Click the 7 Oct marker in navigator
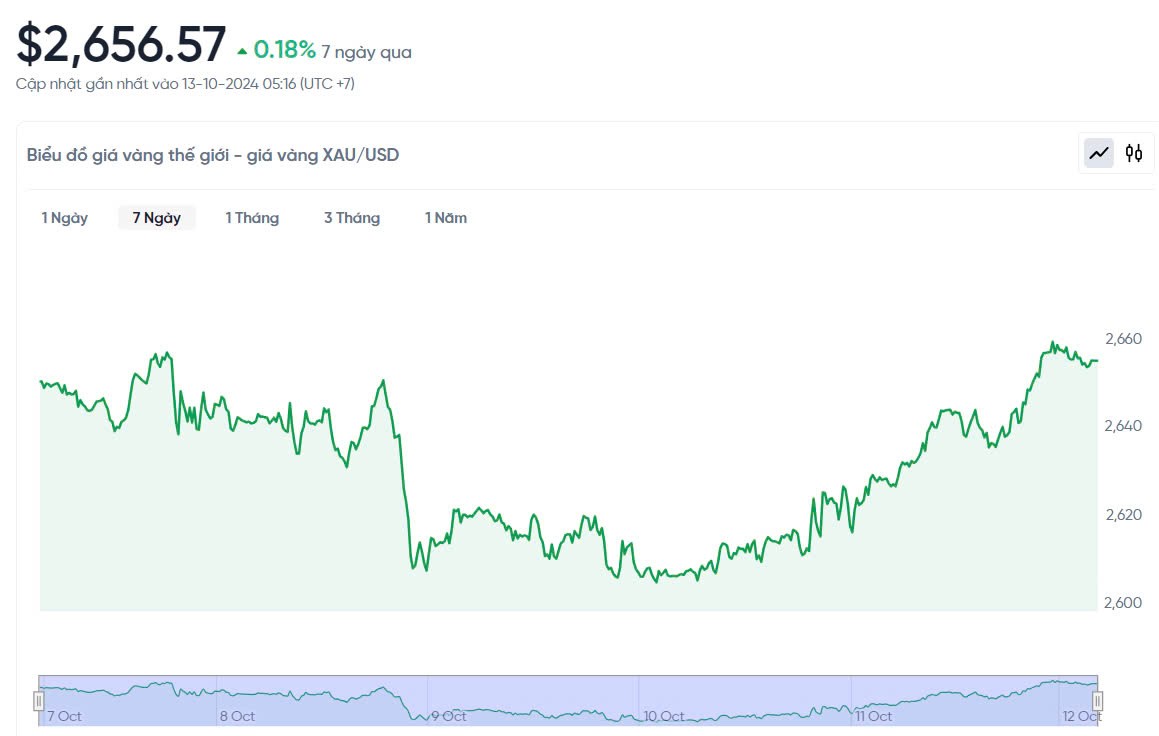1159x736 pixels. point(64,716)
